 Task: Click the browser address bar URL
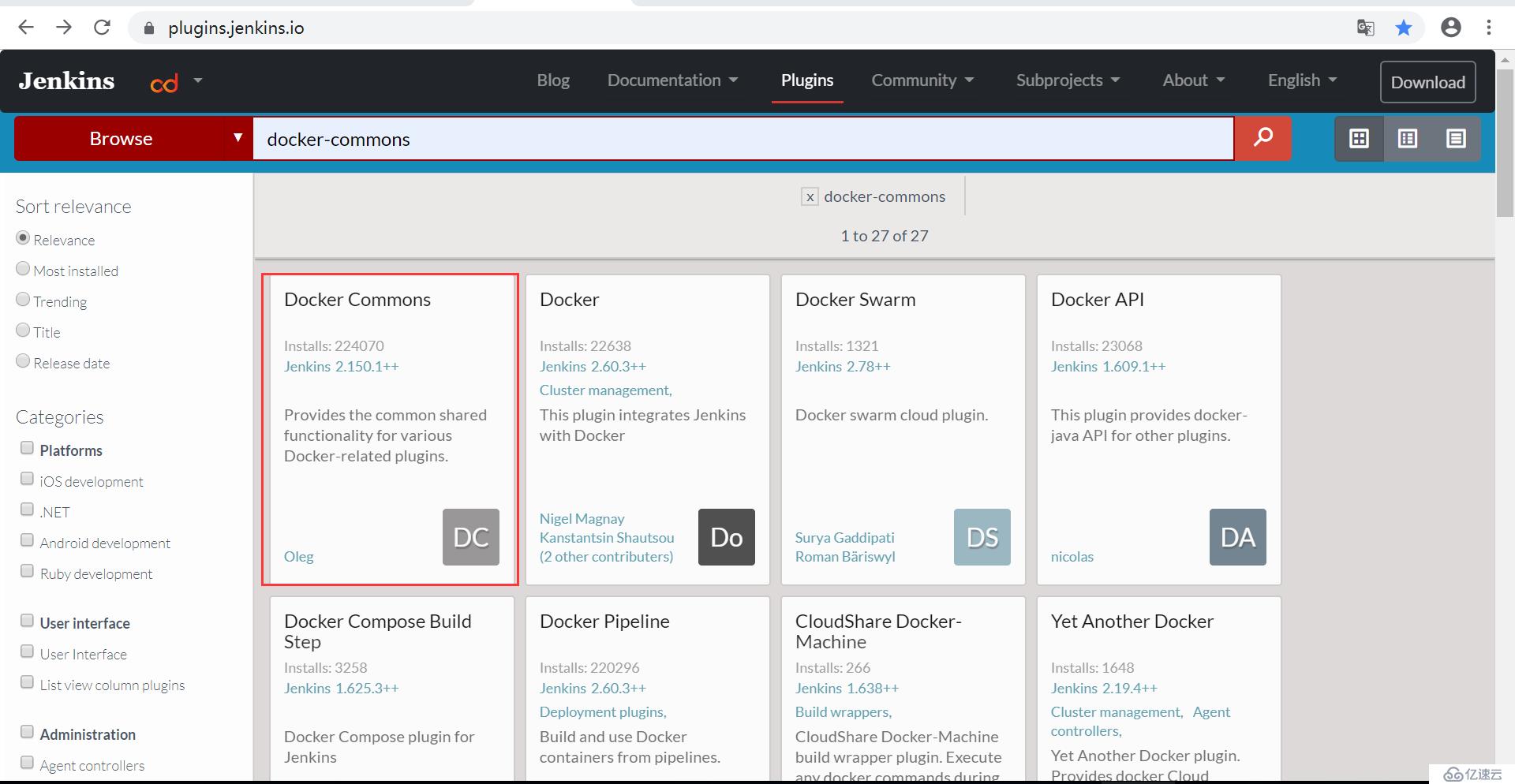point(236,28)
